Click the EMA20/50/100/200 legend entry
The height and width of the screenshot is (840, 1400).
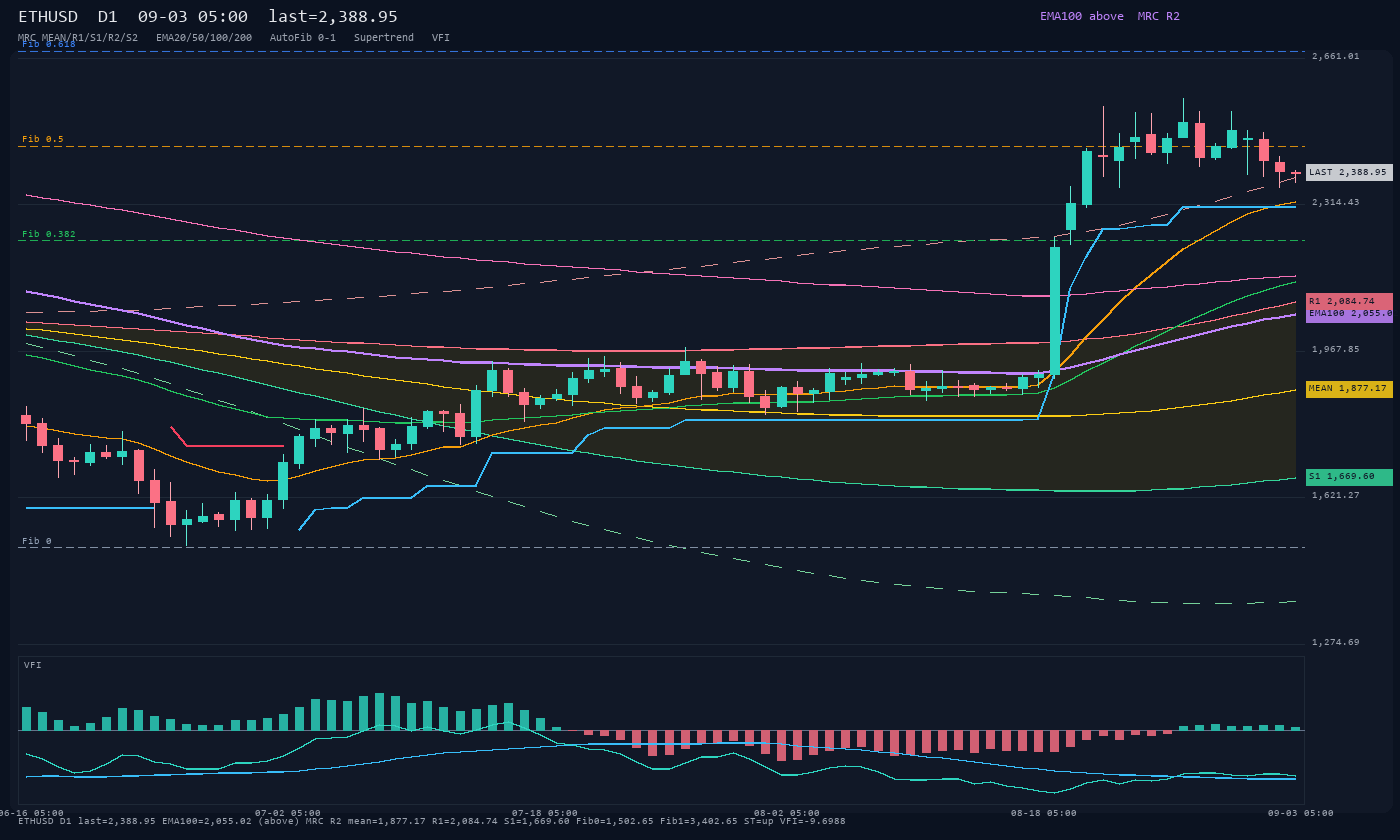pos(204,38)
